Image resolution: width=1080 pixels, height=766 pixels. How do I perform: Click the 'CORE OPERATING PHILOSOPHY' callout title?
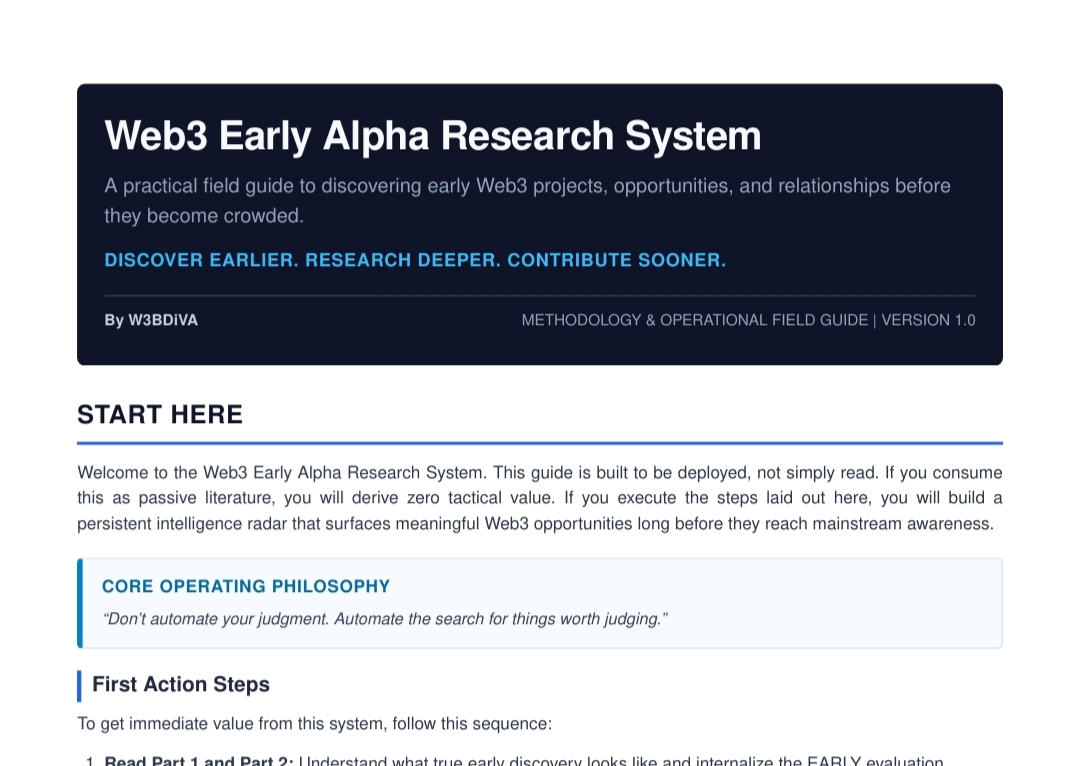coord(246,586)
